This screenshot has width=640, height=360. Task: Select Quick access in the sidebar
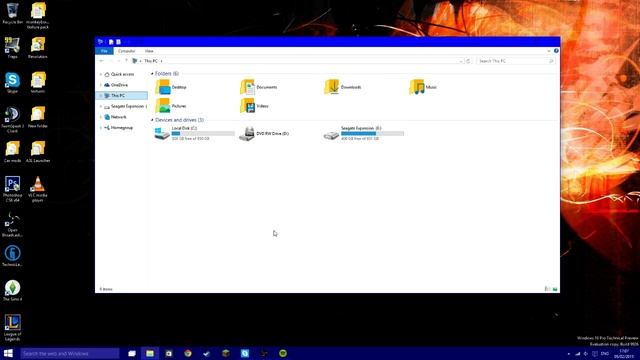(x=122, y=74)
